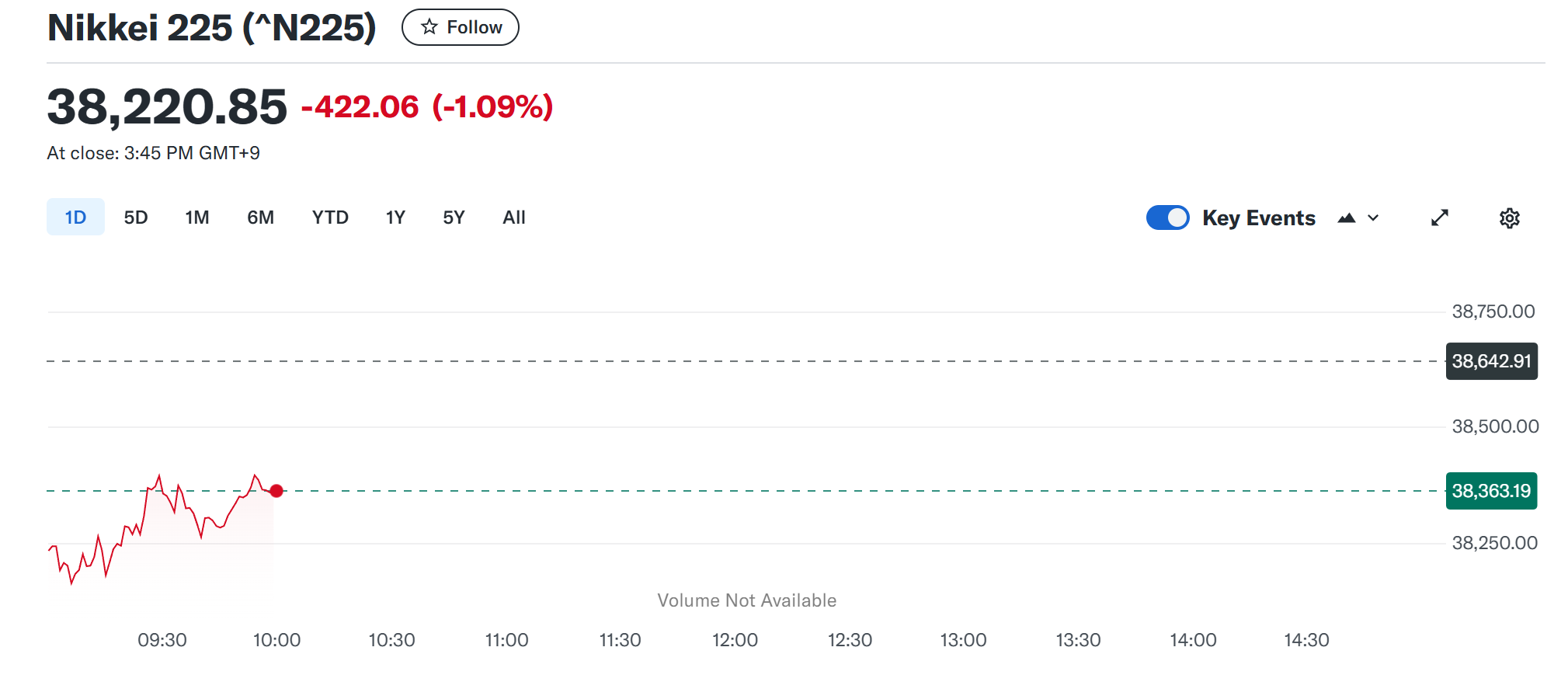
Task: Open chart type dropdown chevron
Action: [x=1373, y=218]
